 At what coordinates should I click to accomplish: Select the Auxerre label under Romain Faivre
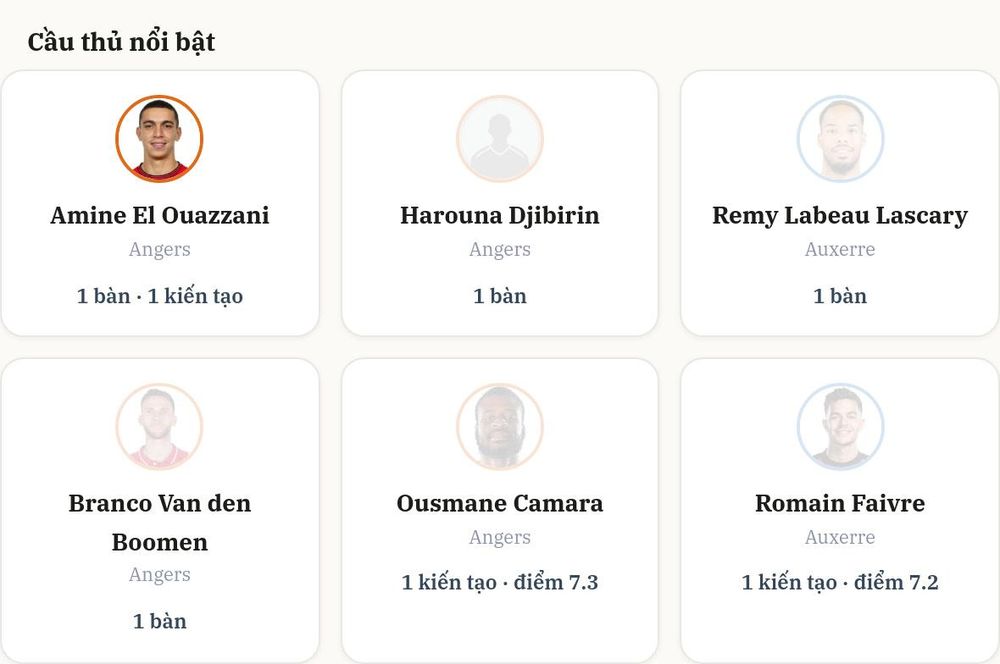click(x=840, y=537)
